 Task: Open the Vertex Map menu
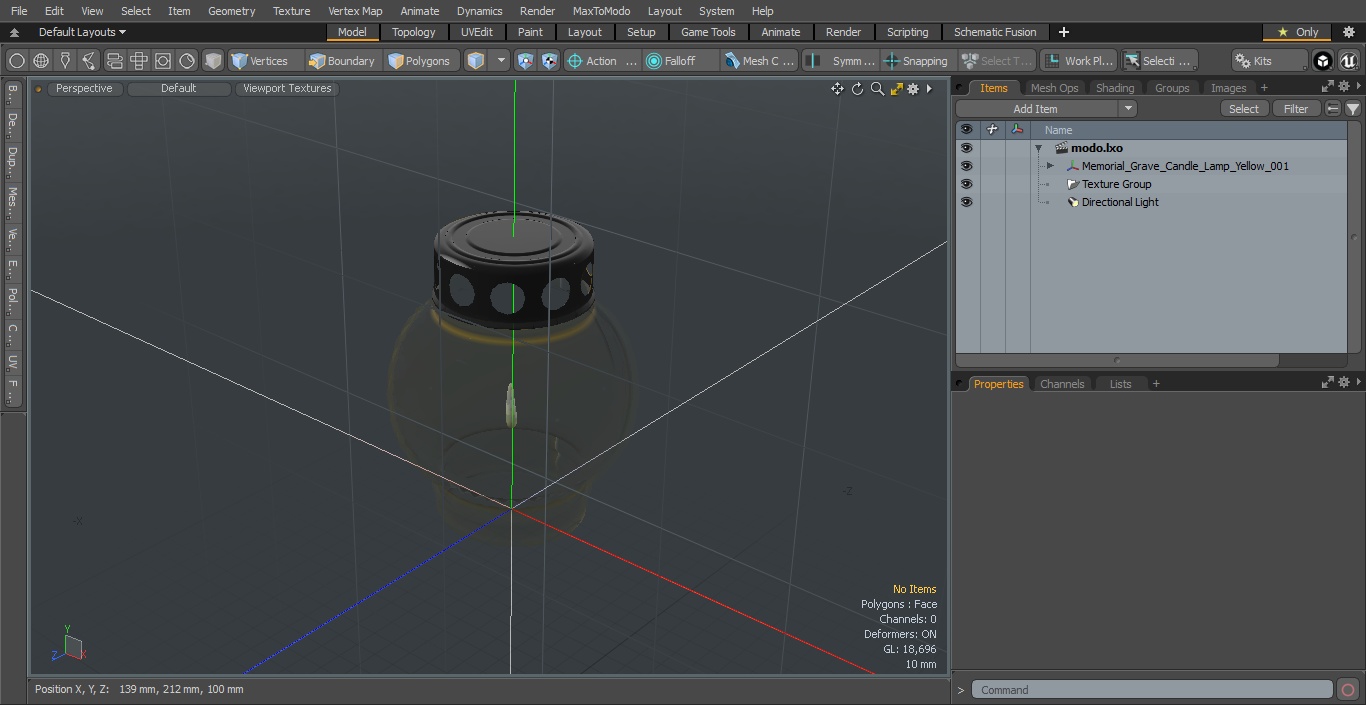[355, 11]
